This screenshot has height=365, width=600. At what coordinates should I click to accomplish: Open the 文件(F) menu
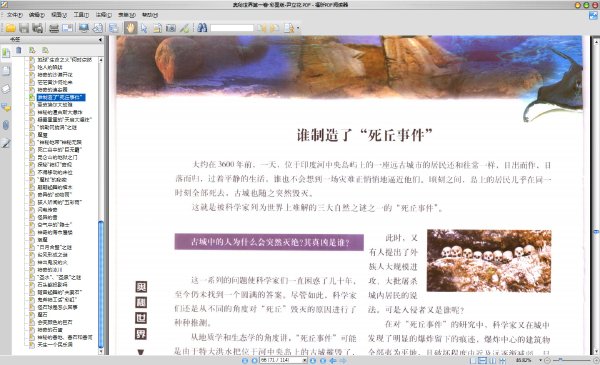14,15
